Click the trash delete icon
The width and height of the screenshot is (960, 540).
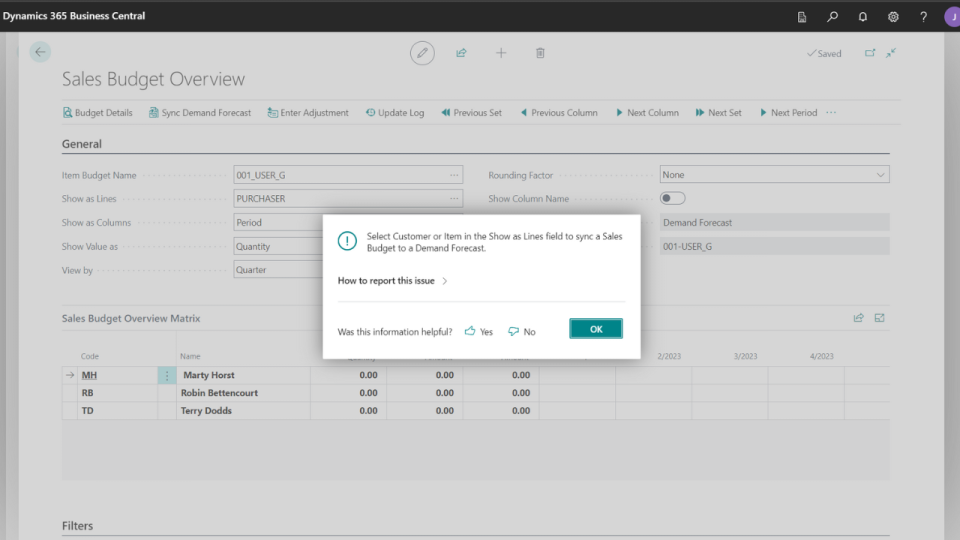click(540, 53)
